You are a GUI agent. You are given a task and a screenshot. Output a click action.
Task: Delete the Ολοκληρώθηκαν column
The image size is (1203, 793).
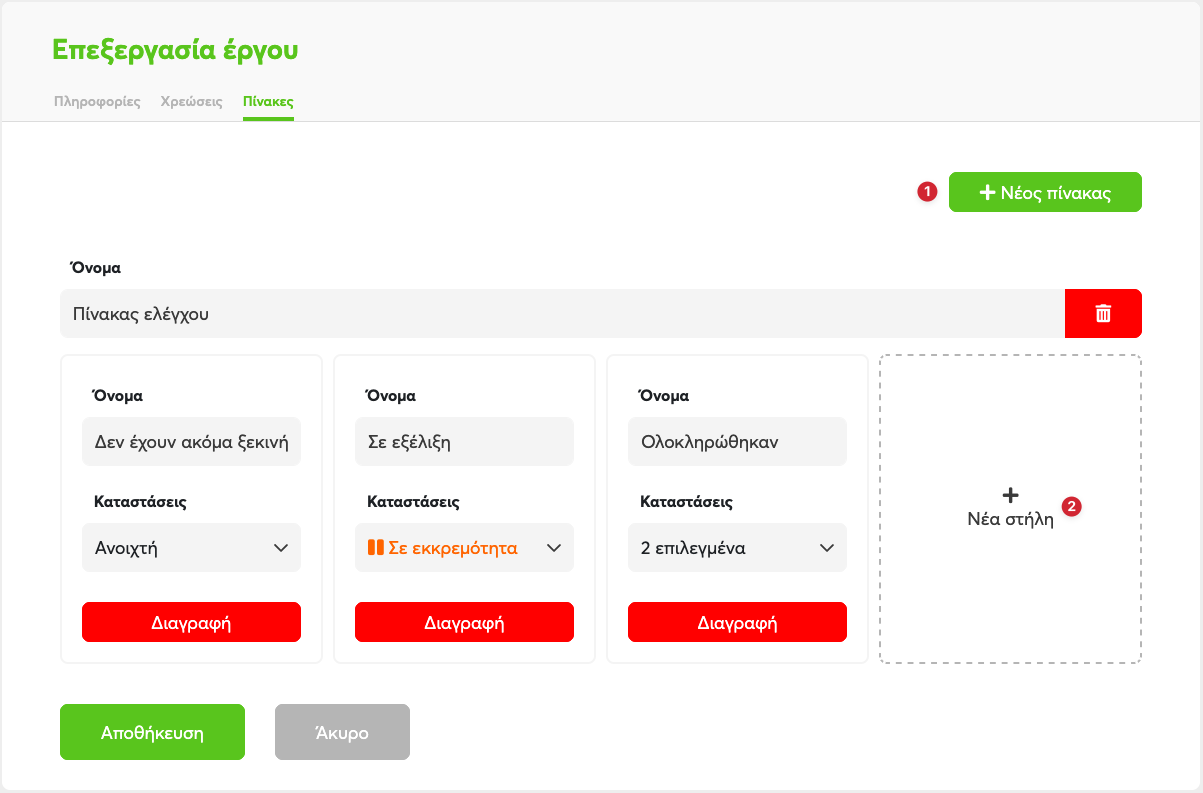737,622
